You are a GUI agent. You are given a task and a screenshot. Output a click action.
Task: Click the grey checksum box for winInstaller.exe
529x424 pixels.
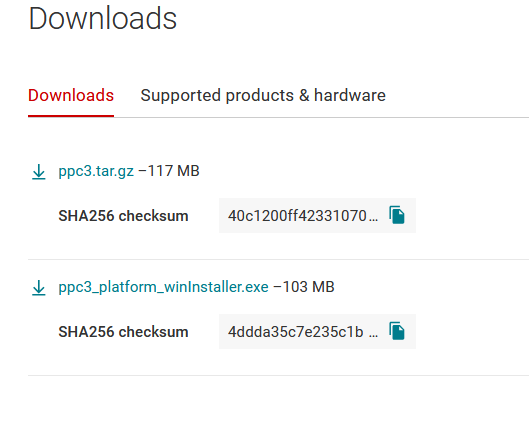pos(317,332)
